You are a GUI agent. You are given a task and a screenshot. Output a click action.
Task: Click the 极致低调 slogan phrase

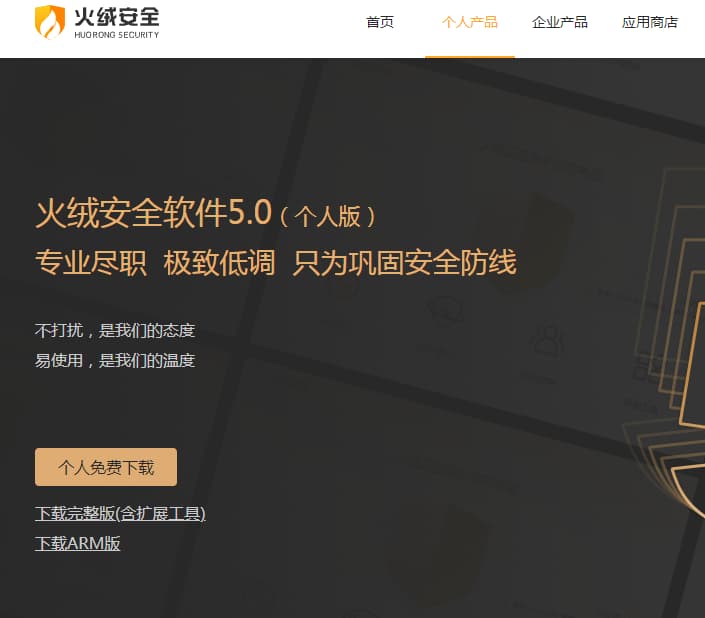click(x=219, y=263)
